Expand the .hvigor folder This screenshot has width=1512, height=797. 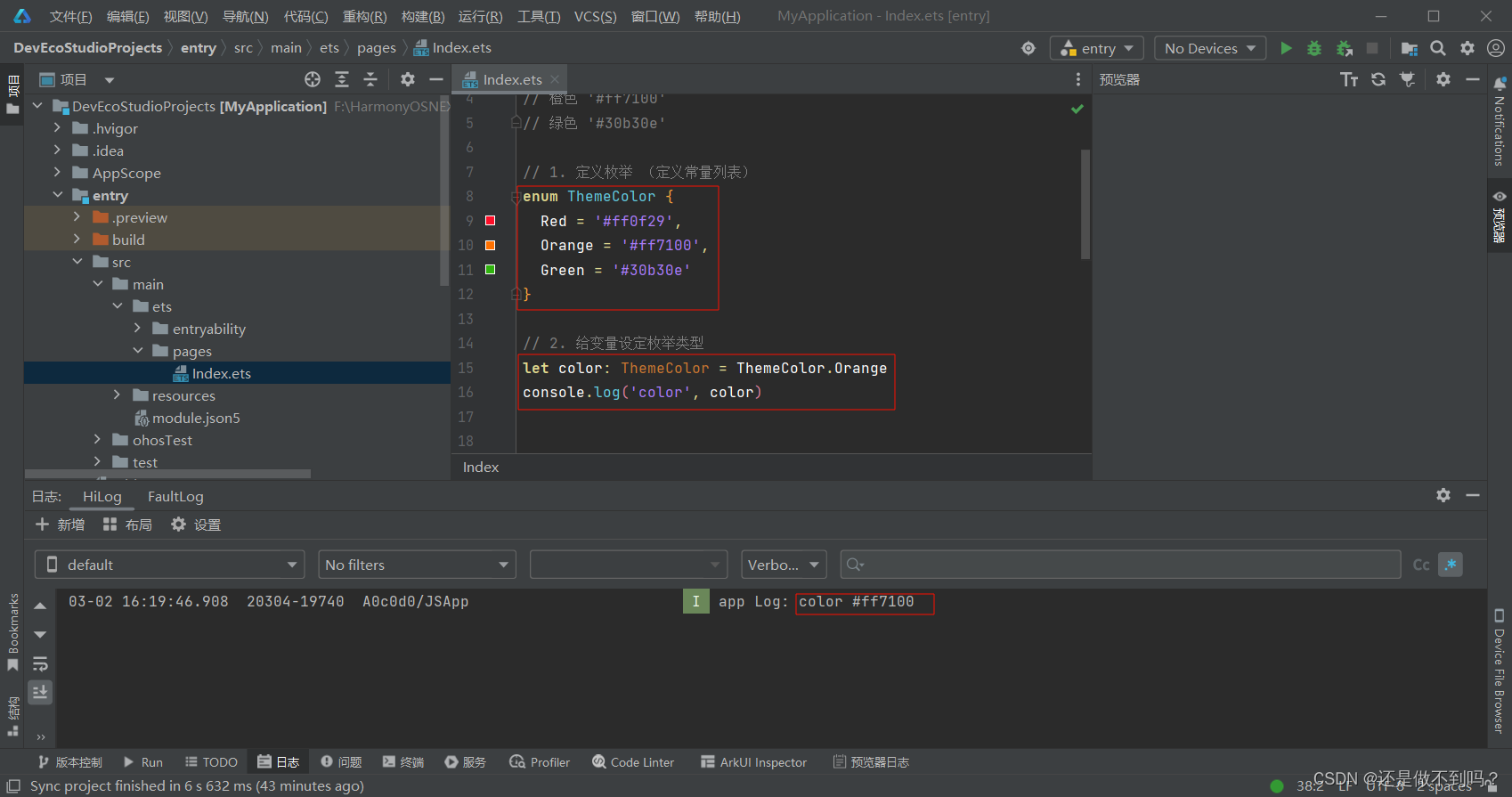(57, 128)
